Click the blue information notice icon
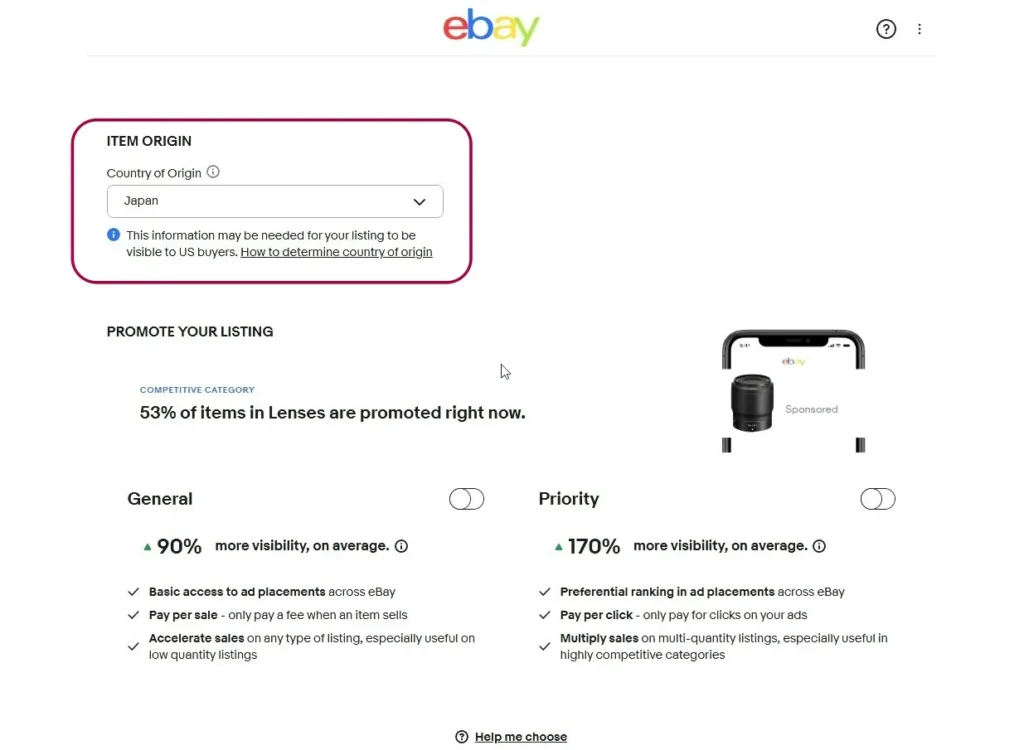 pyautogui.click(x=113, y=235)
